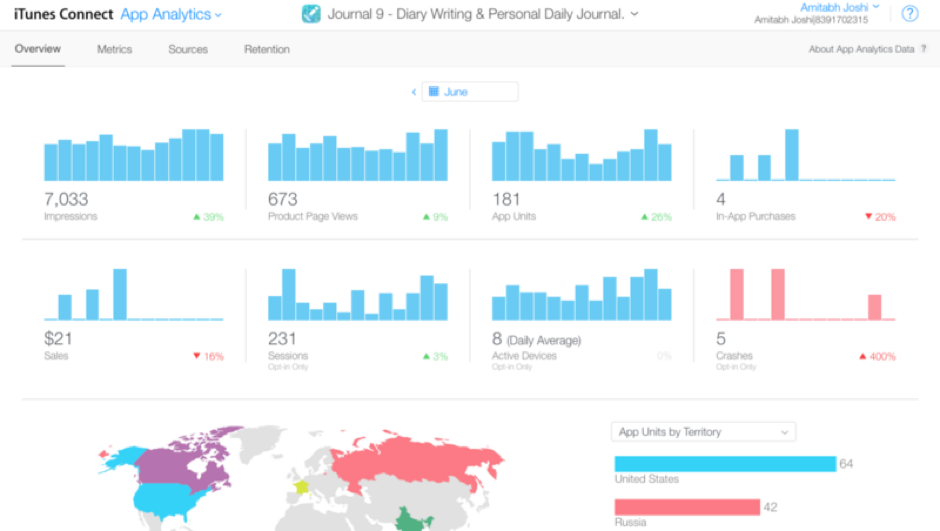Click the About App Analytics Data question mark
This screenshot has width=940, height=531.
click(924, 49)
